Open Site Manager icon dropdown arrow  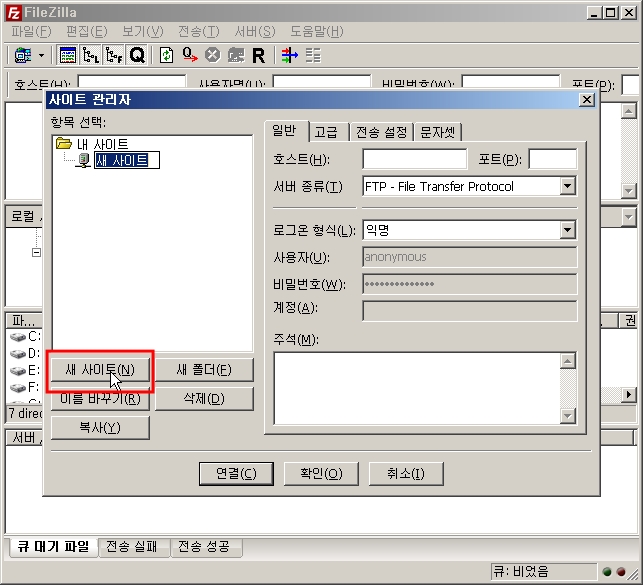click(41, 55)
